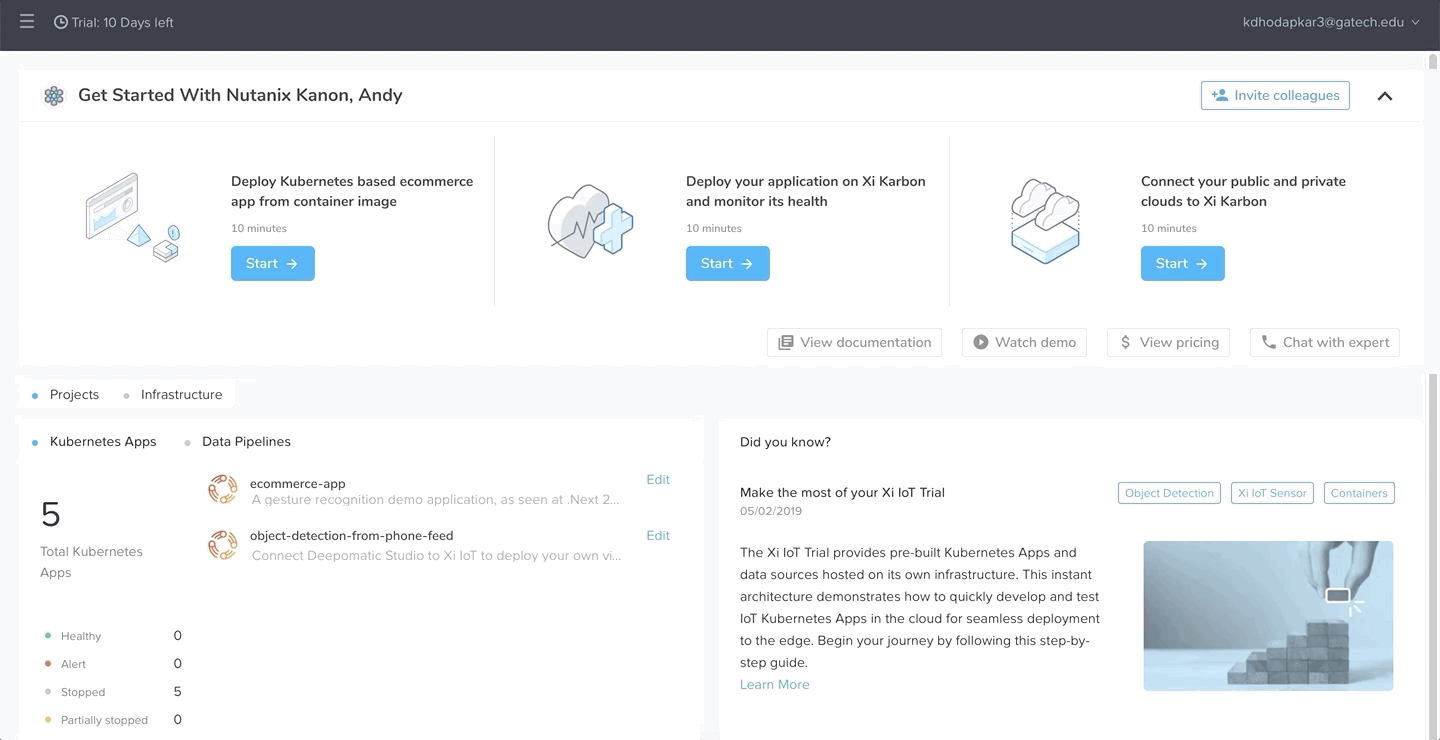Click the ecommerce app dashboard illustration
Viewport: 1440px width, 740px height.
[x=132, y=218]
